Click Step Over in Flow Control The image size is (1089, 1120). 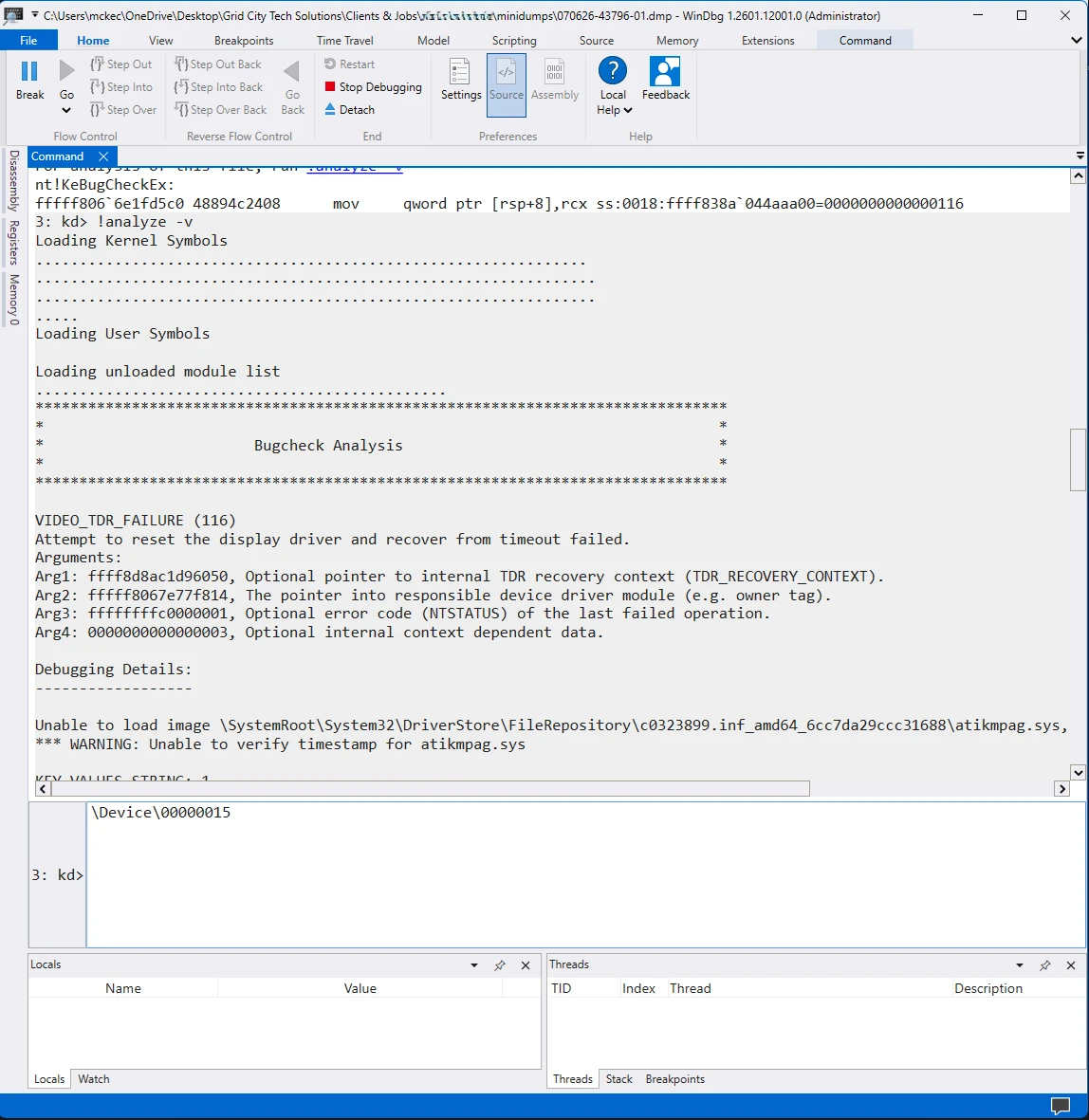coord(123,110)
